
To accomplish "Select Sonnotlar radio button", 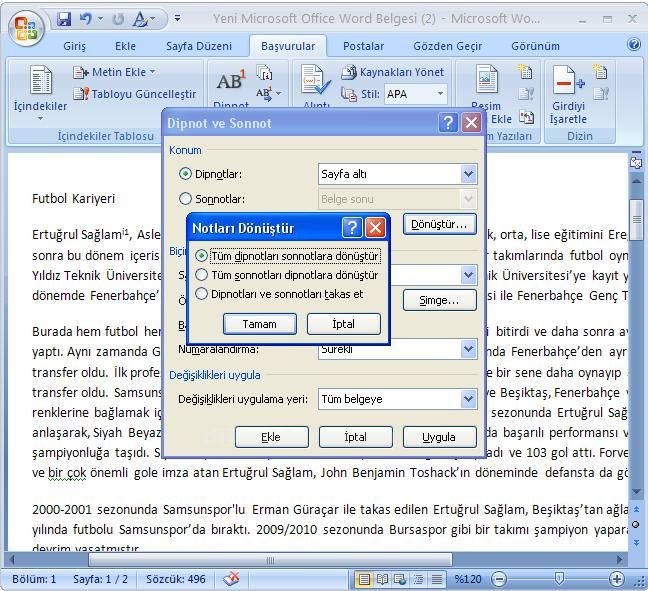I will (185, 199).
